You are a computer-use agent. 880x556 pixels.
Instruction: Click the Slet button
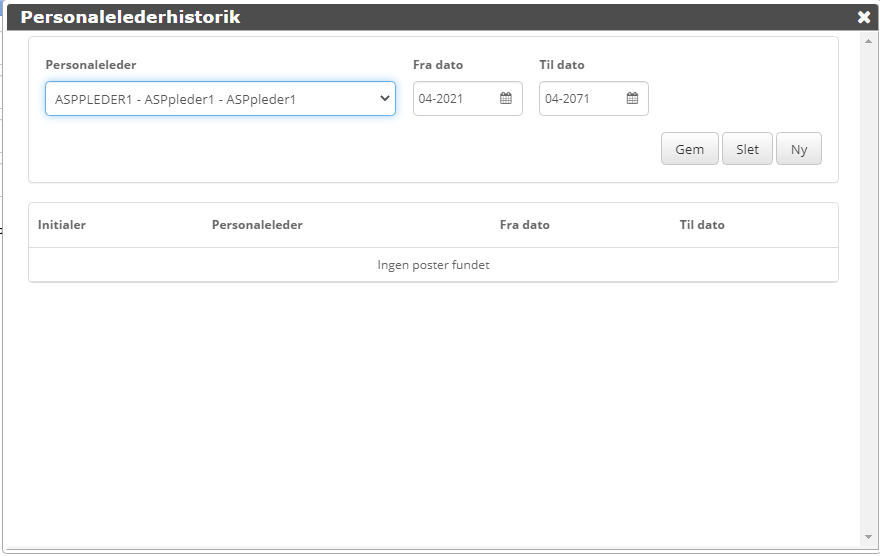pos(747,149)
